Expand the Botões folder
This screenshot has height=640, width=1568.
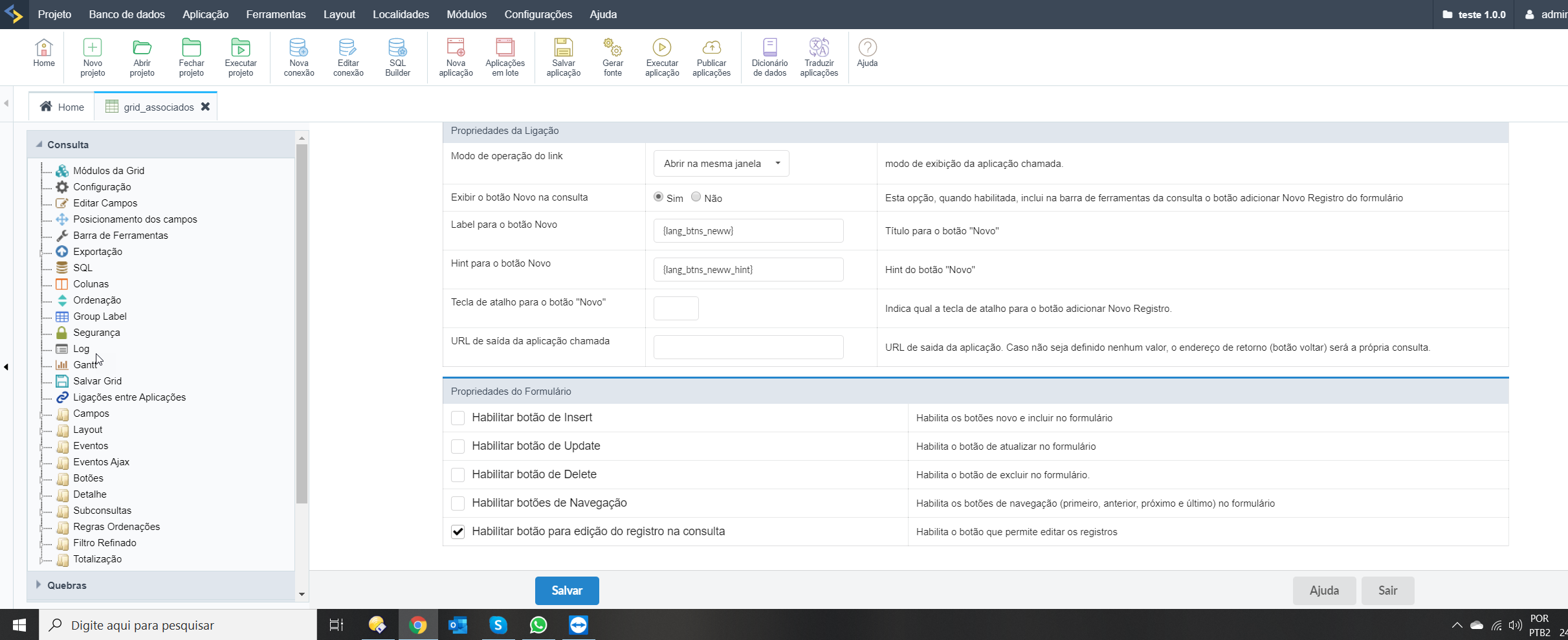click(42, 479)
